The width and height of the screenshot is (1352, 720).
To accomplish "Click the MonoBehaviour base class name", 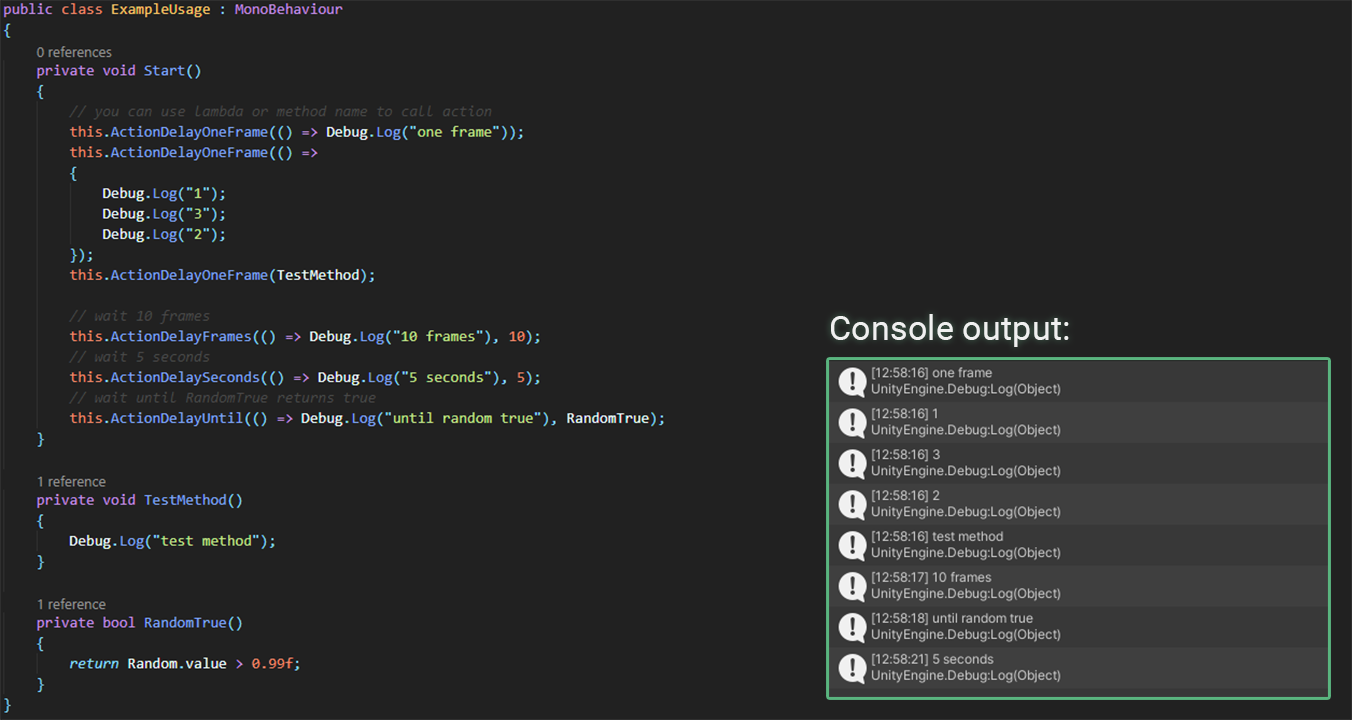I will (x=289, y=10).
